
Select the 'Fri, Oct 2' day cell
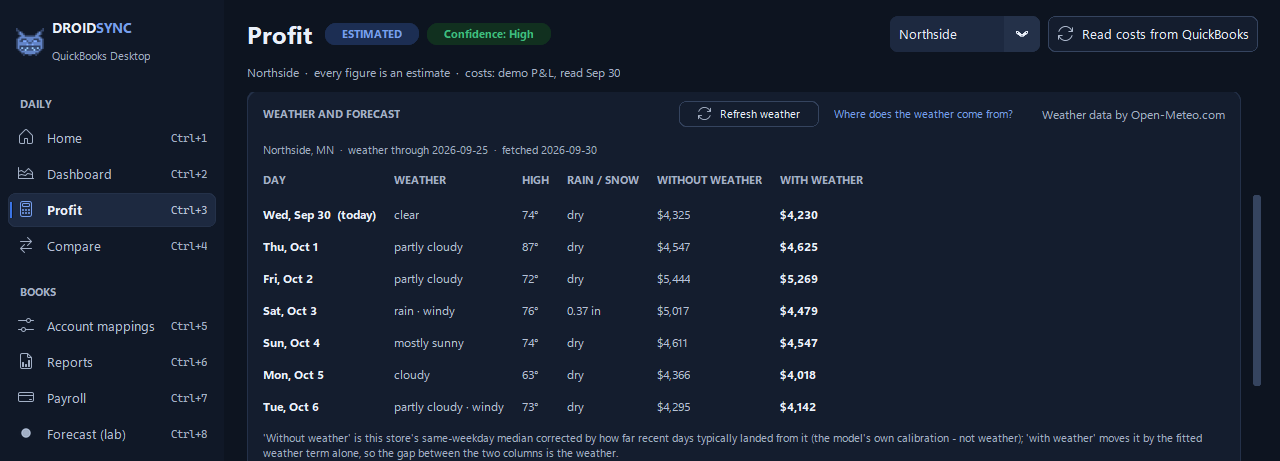[288, 279]
